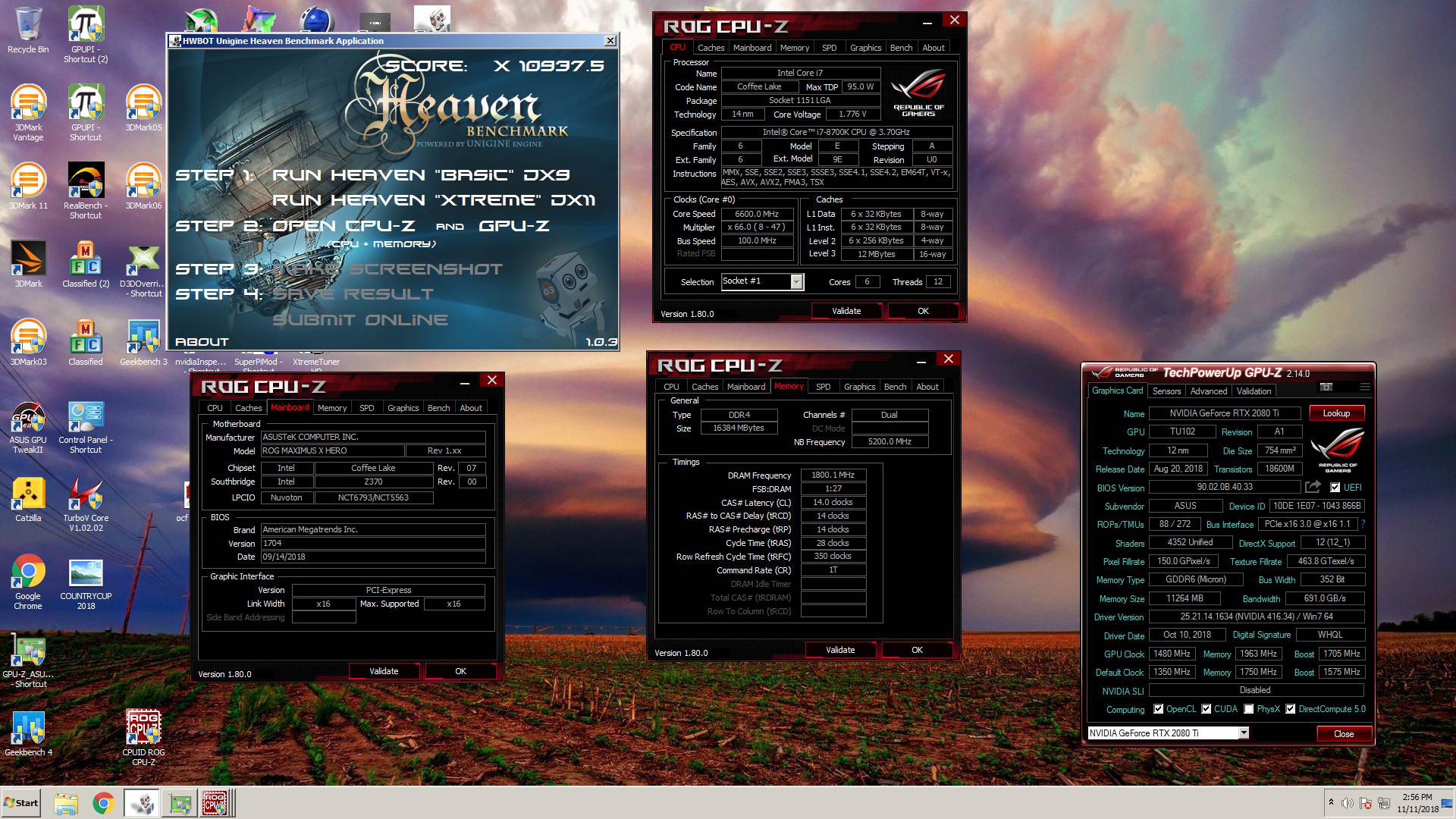Click the Close button in GPU-Z
The height and width of the screenshot is (819, 1456).
coord(1344,733)
